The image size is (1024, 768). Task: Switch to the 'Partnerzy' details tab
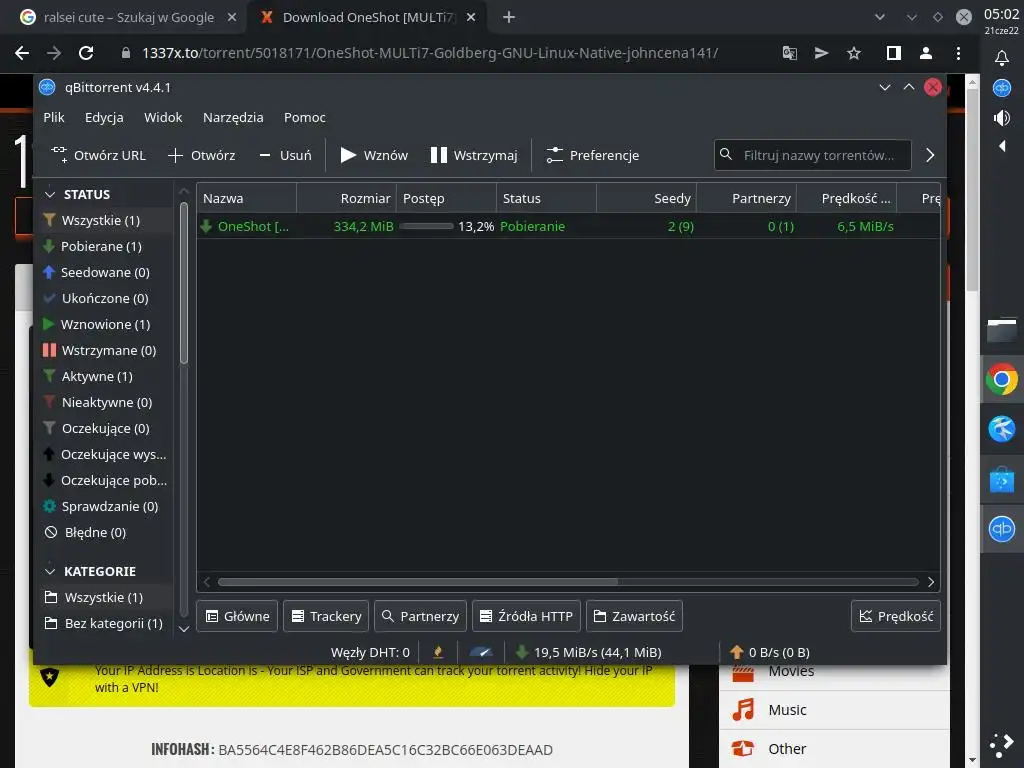(421, 616)
